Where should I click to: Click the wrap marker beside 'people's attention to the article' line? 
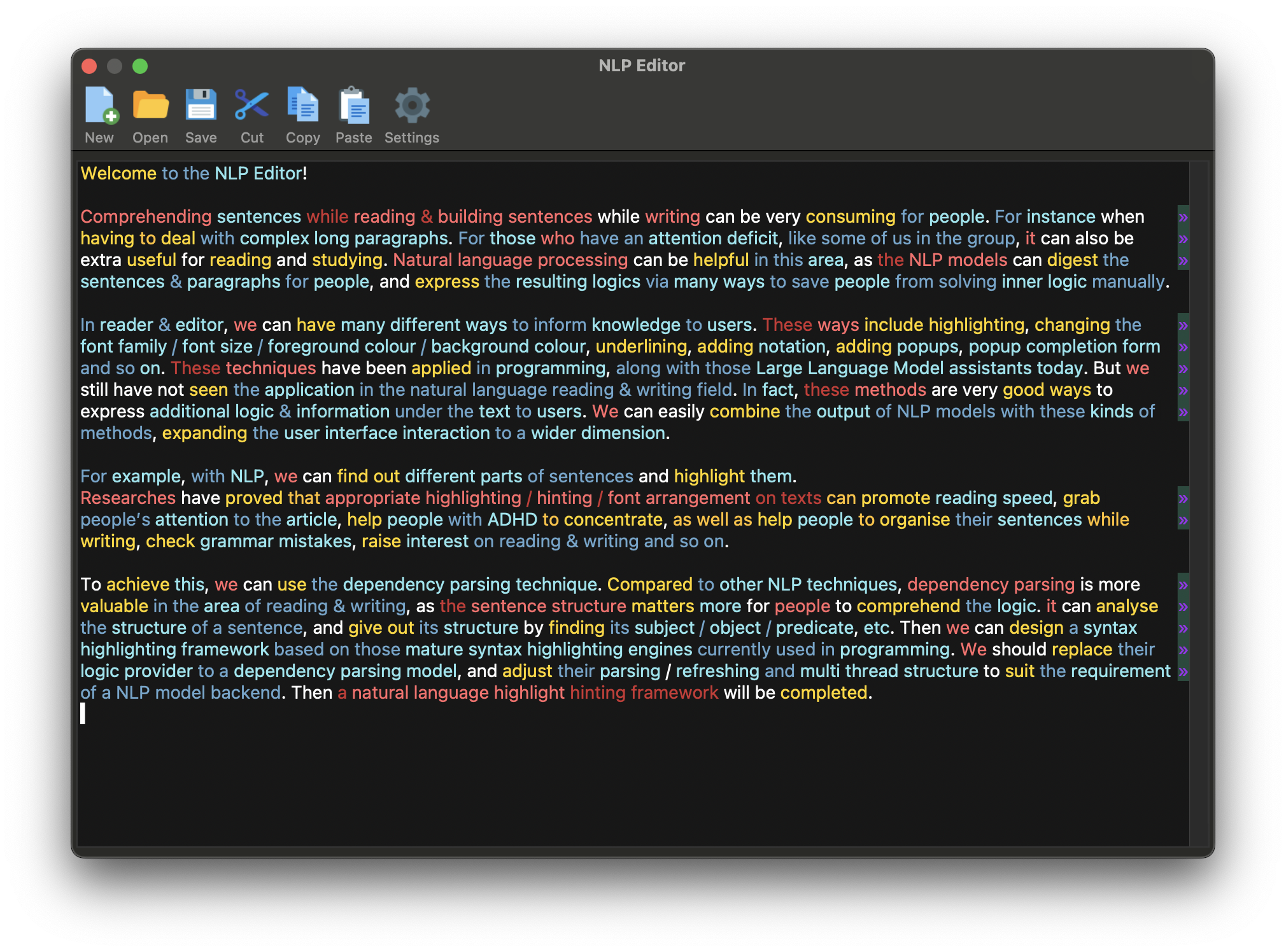[1183, 520]
